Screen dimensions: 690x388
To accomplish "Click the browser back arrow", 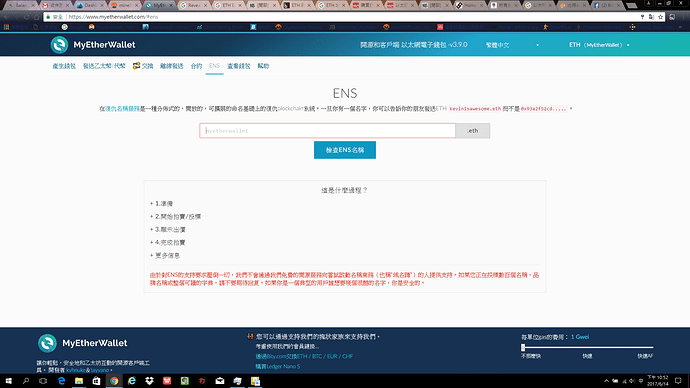I will 7,17.
